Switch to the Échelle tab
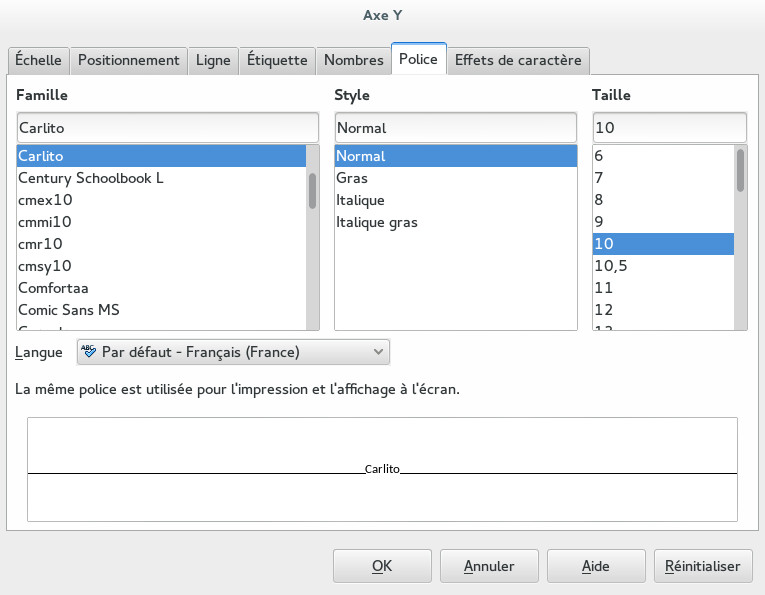 (39, 60)
